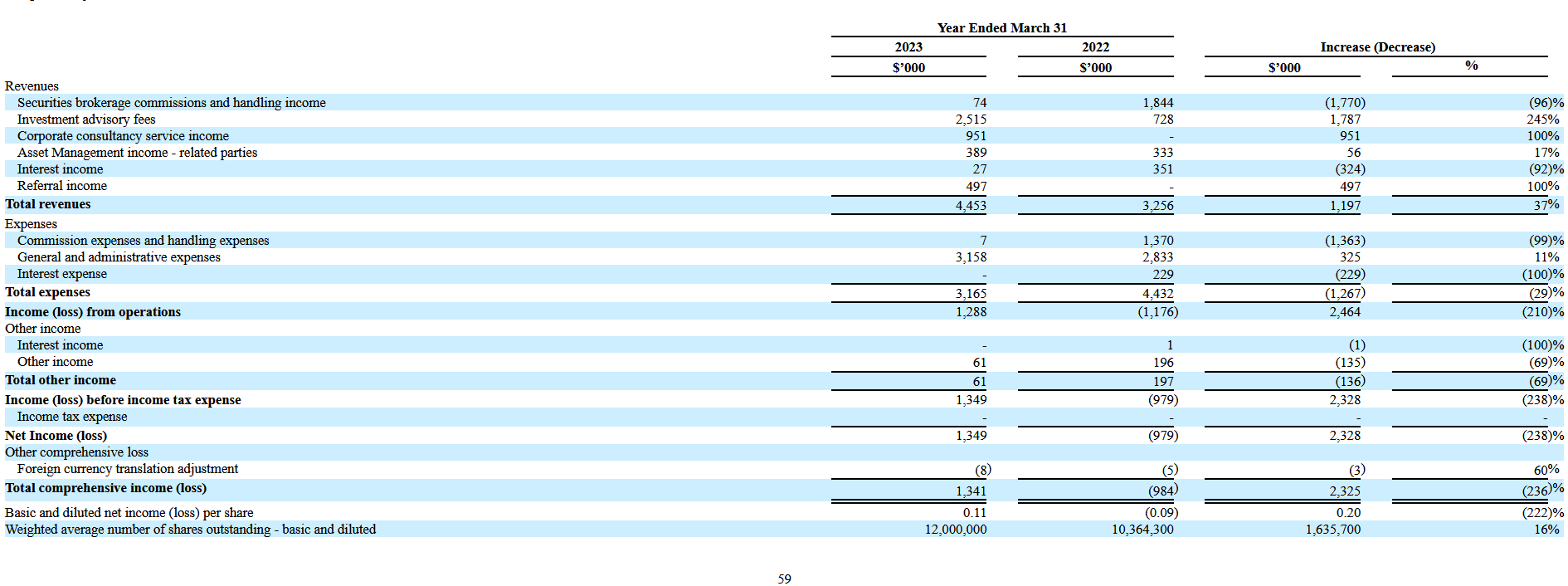Click 'Income (loss) before income tax expense' label

[x=123, y=400]
